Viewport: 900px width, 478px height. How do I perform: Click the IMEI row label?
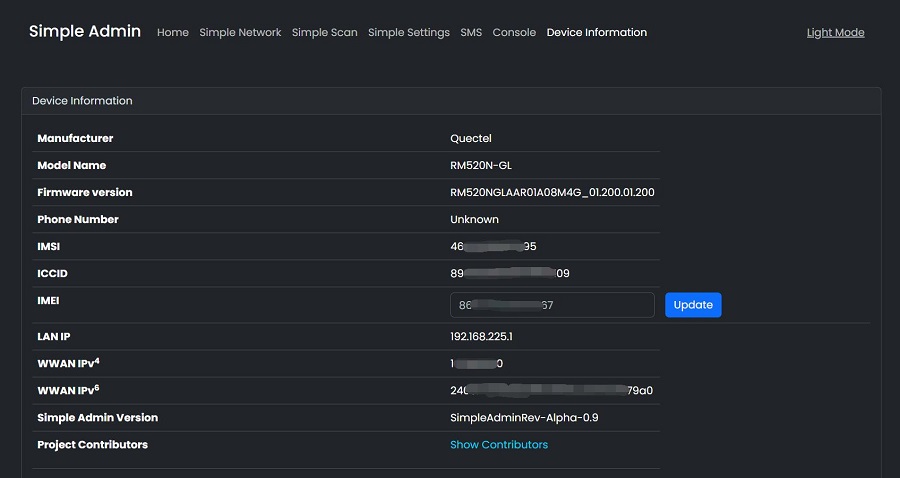(x=48, y=300)
